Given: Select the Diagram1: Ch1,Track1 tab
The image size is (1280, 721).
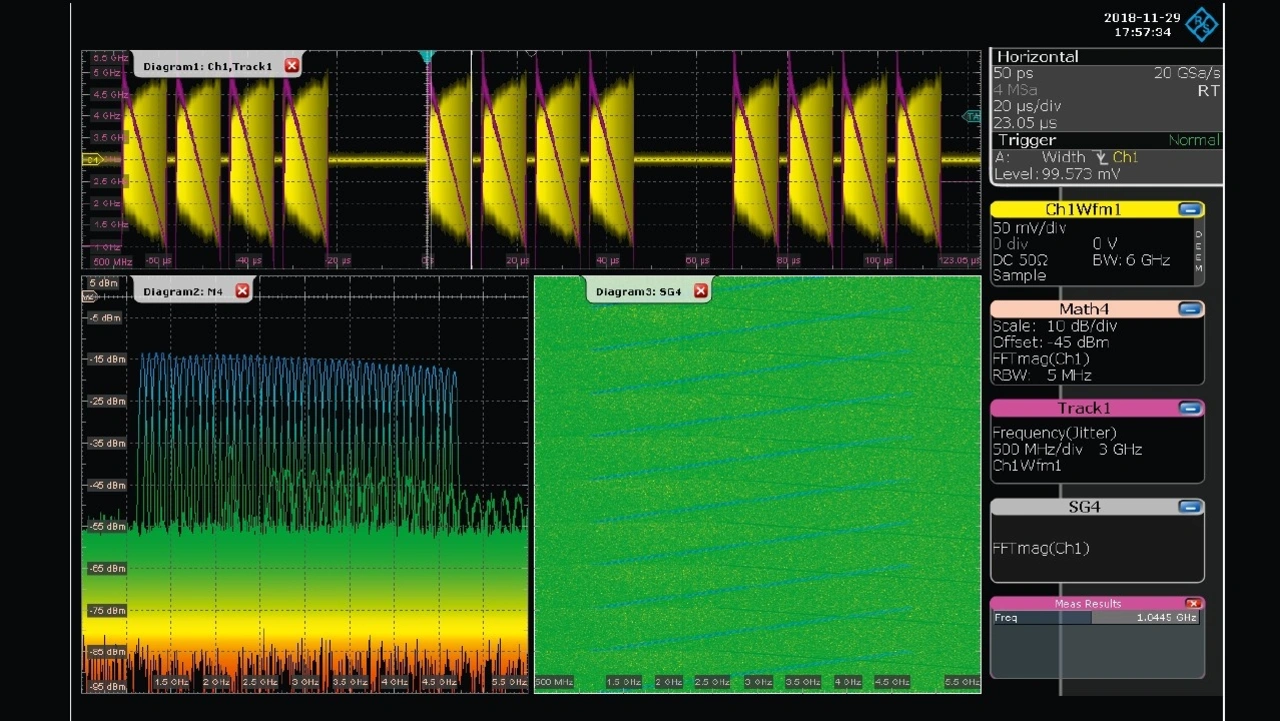Looking at the screenshot, I should point(207,66).
